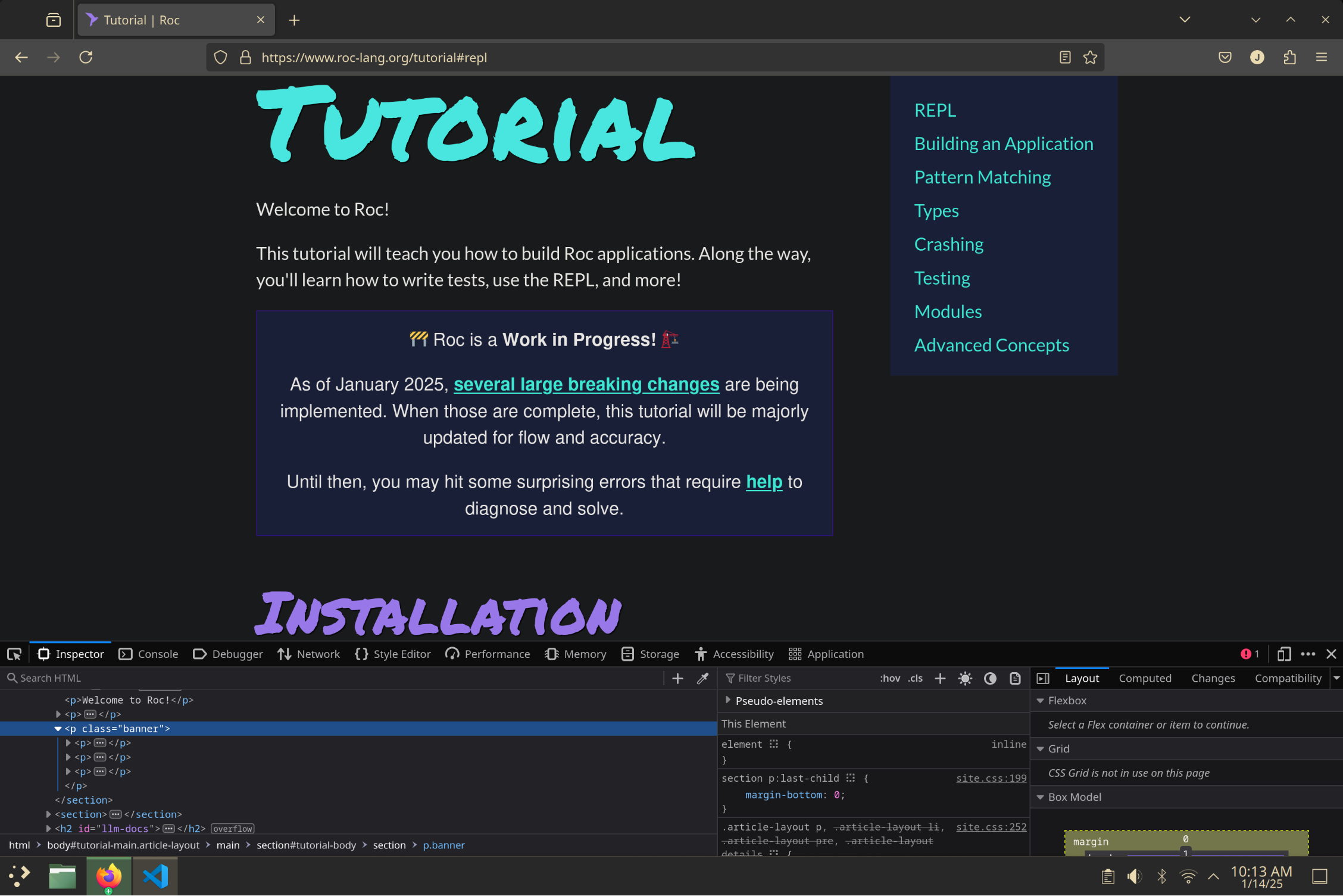Activate the element picker tool

click(x=14, y=654)
